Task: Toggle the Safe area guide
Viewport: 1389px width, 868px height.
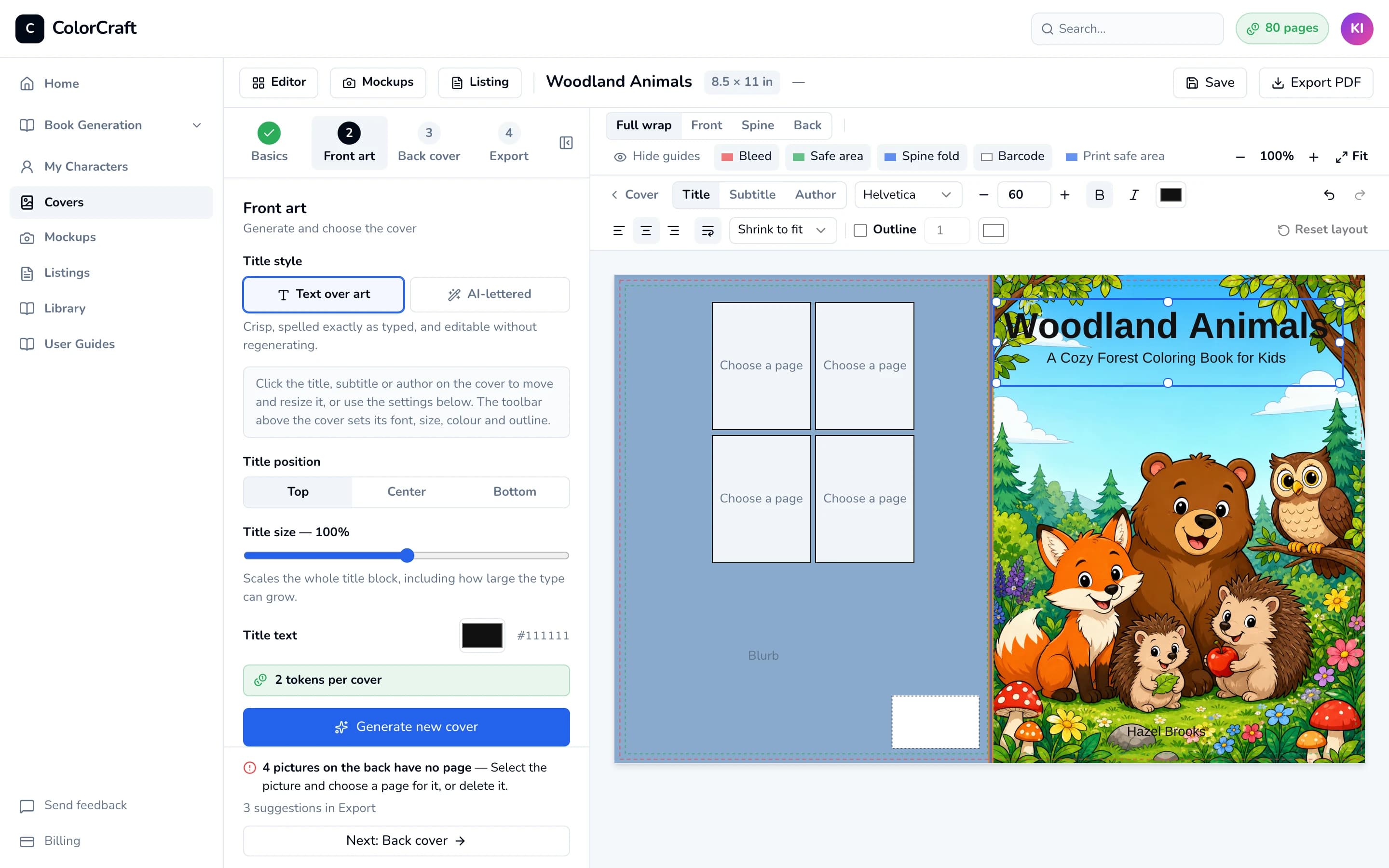Action: point(828,157)
